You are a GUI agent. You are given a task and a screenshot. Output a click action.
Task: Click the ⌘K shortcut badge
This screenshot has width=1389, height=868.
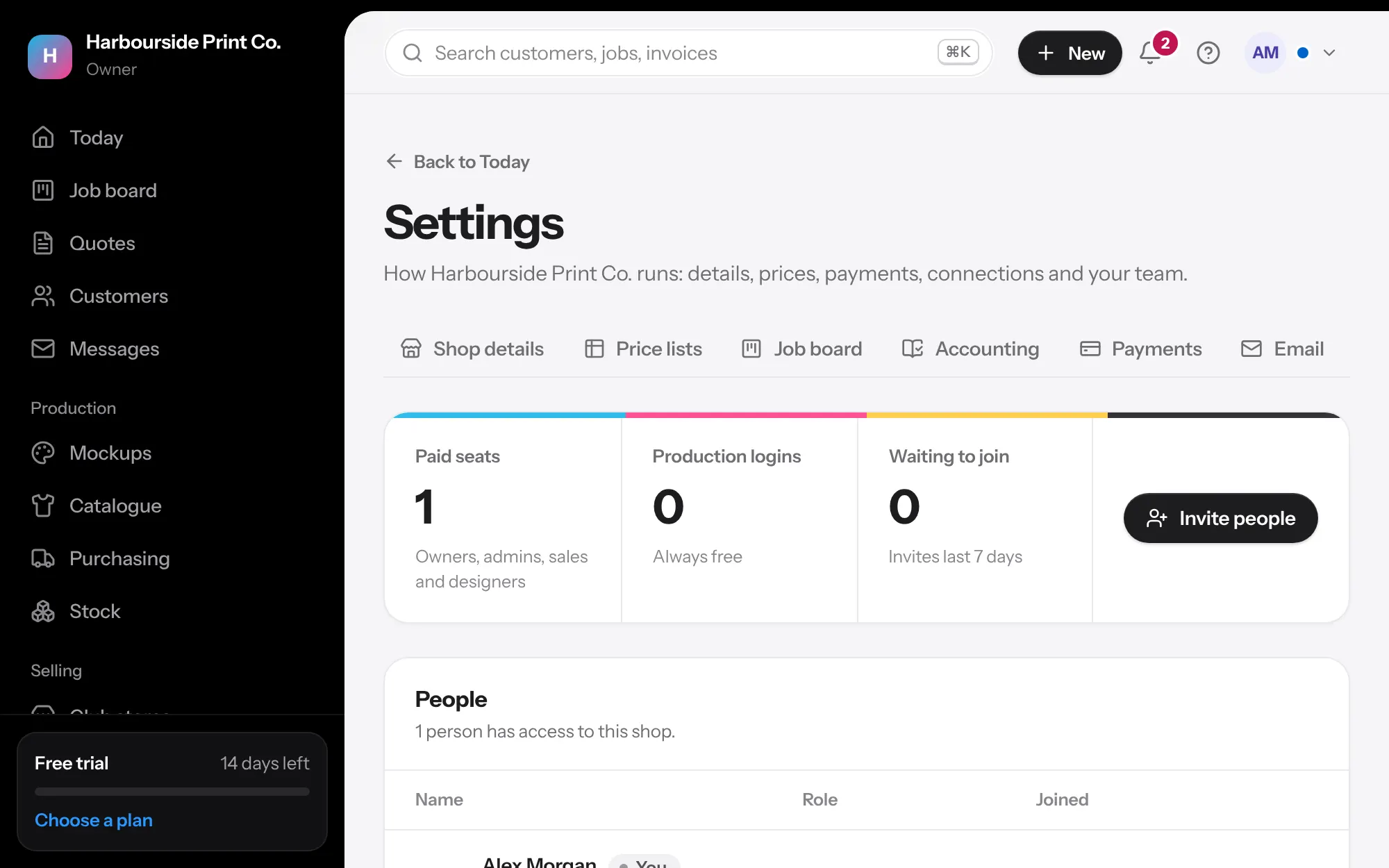click(958, 52)
